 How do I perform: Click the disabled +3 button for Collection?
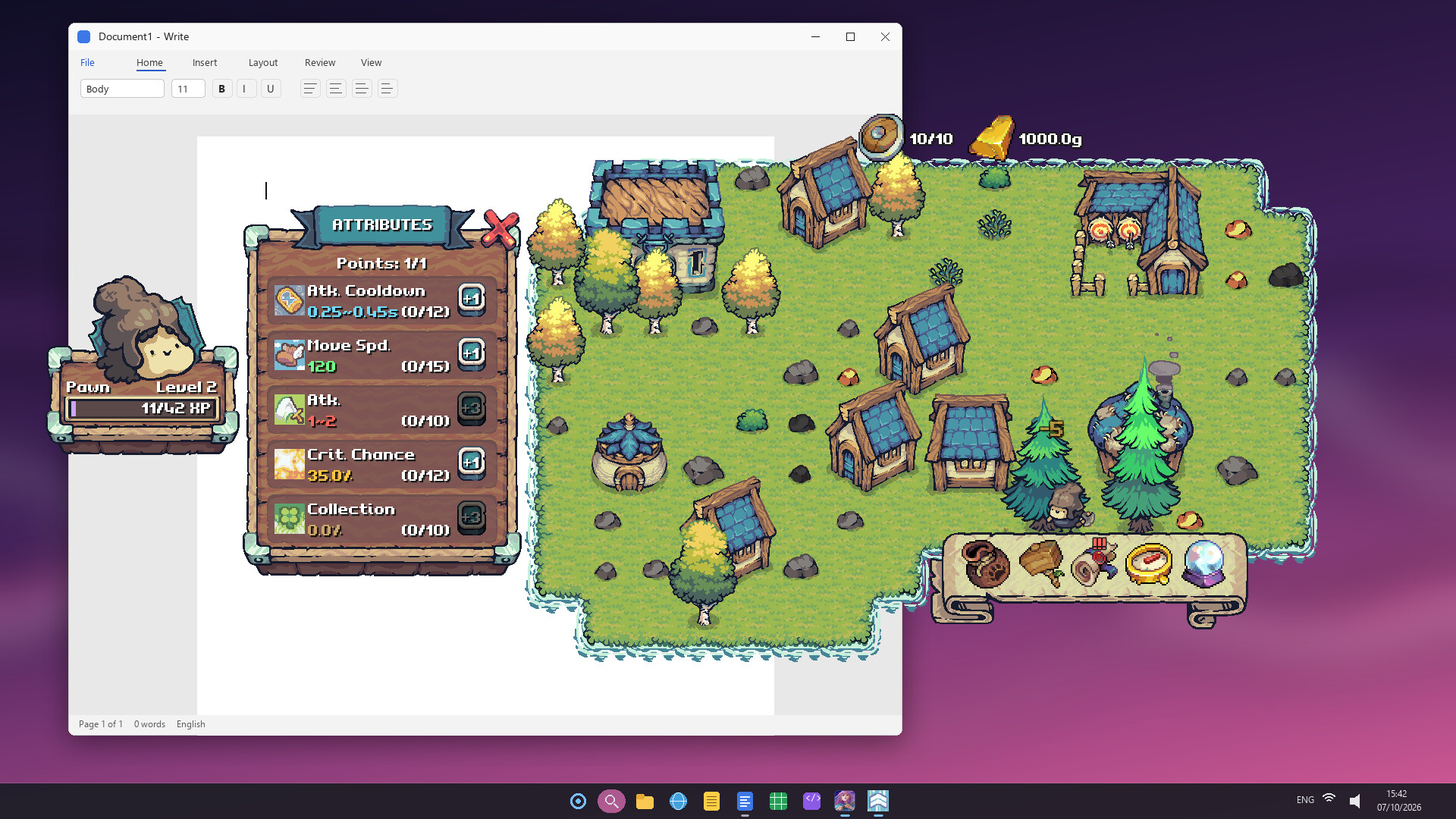point(471,516)
